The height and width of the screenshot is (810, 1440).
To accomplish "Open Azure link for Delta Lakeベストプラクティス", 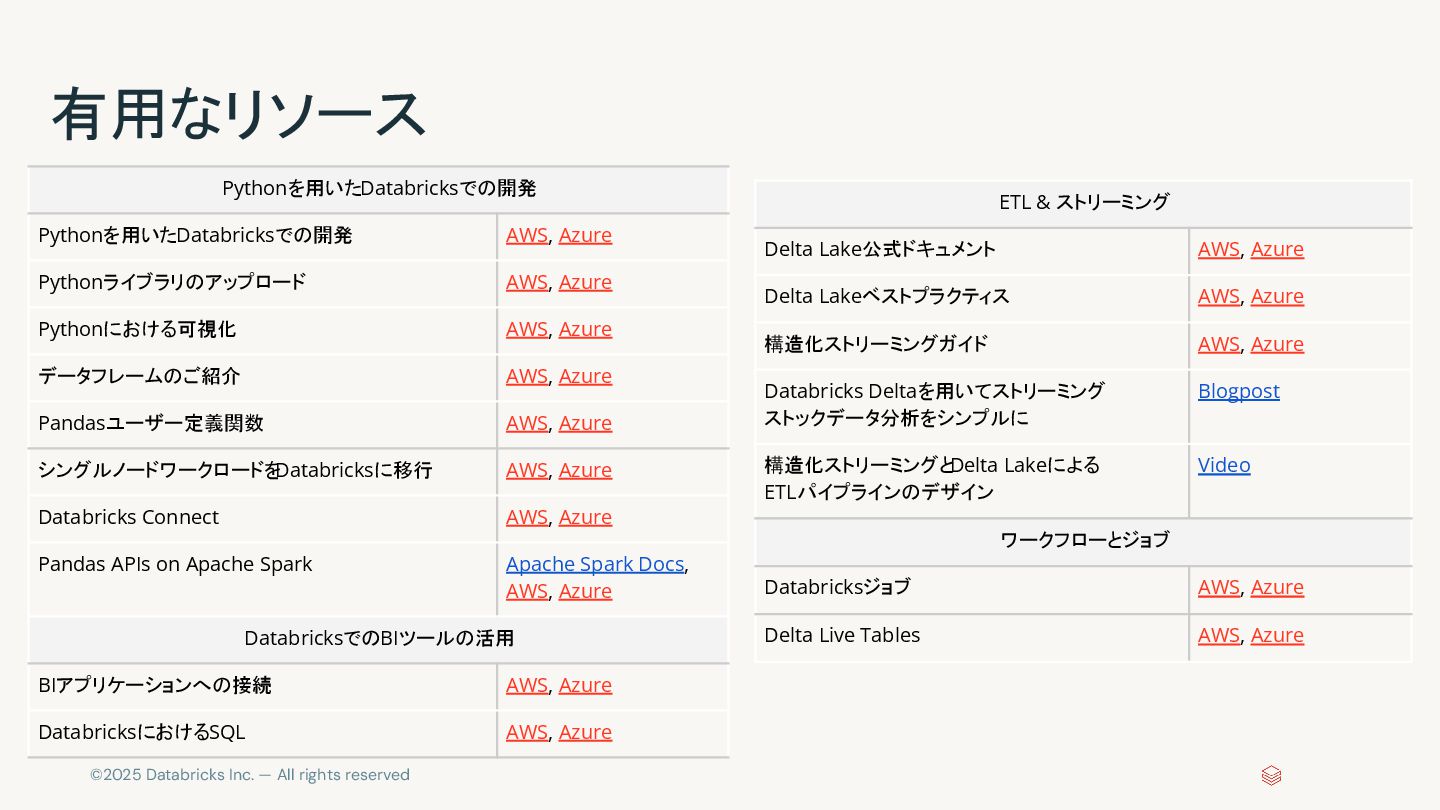I will point(1277,296).
